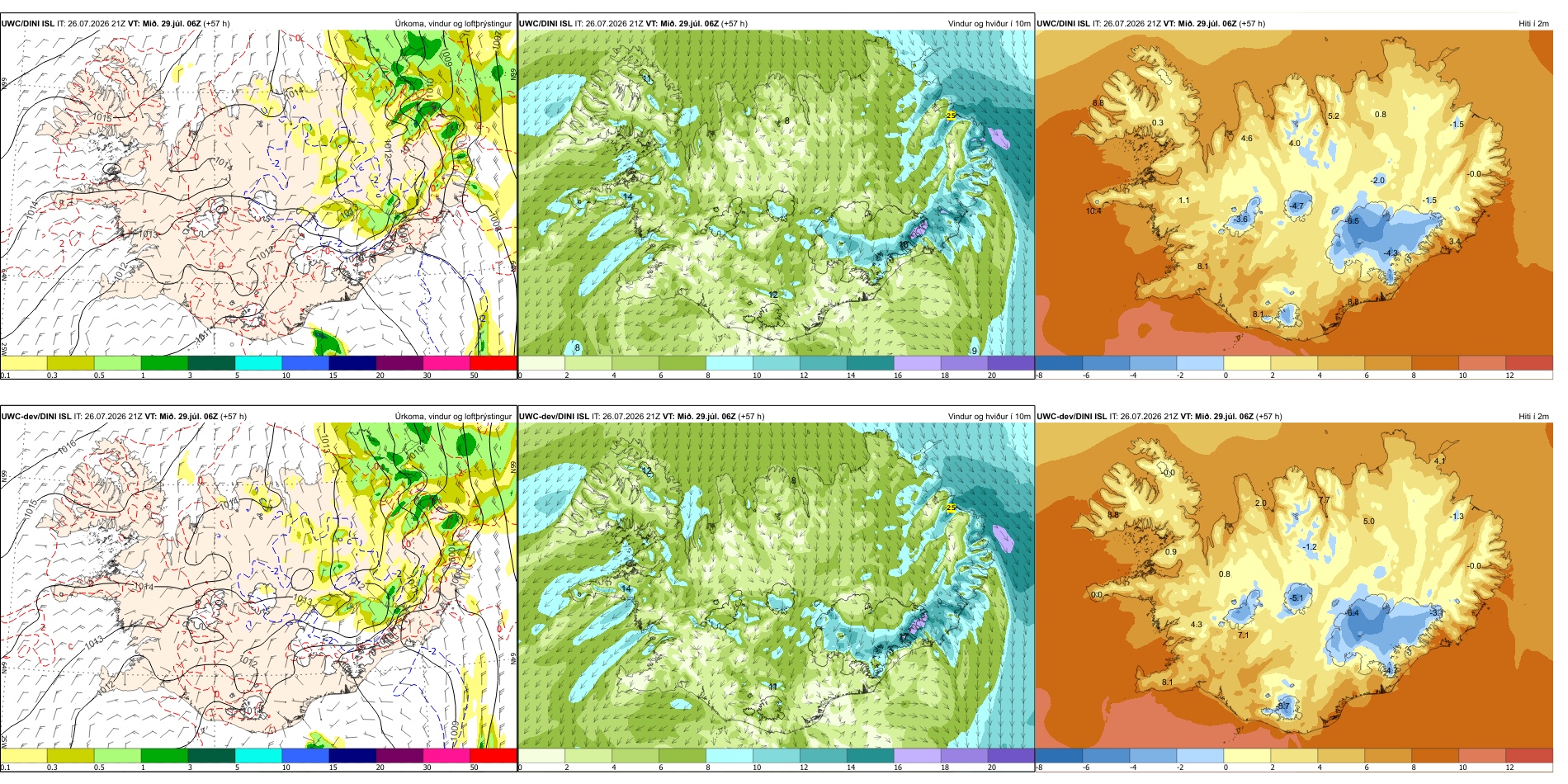1568x784 pixels.
Task: Click the 1016 isobar label on UWC-dev pressure map
Action: (68, 446)
